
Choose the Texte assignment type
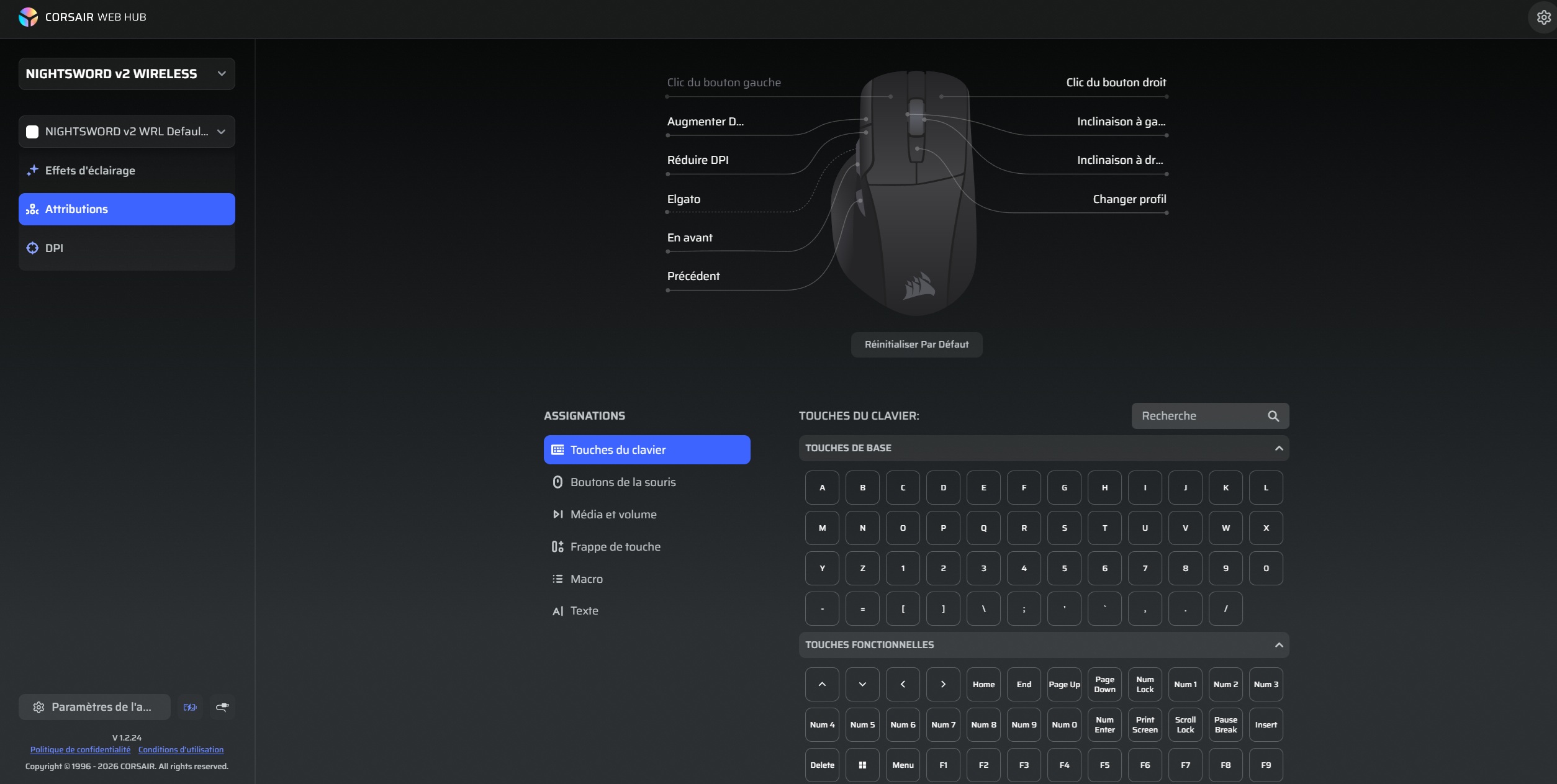coord(647,611)
